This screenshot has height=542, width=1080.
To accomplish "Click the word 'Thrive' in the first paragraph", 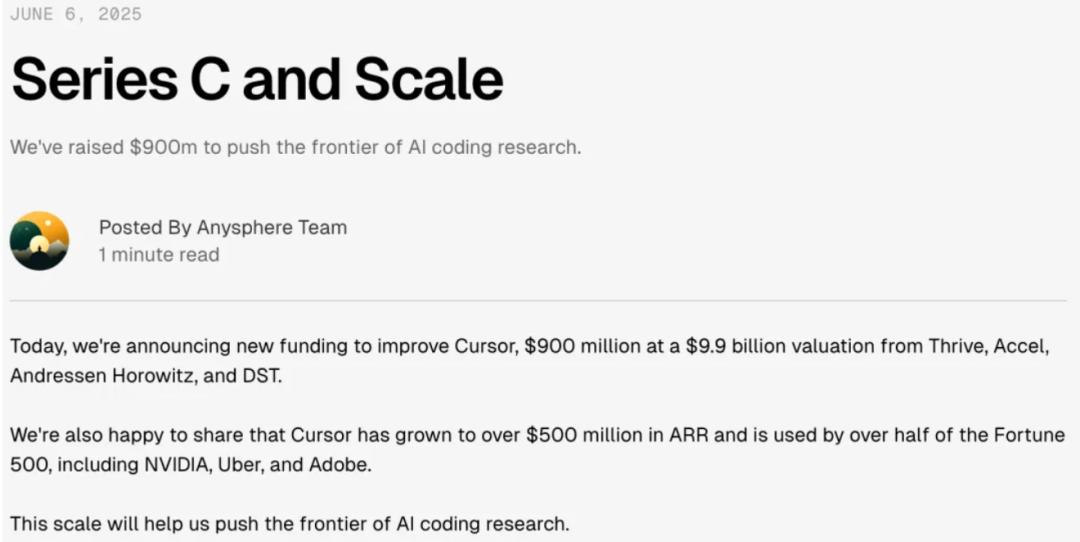I will [957, 346].
